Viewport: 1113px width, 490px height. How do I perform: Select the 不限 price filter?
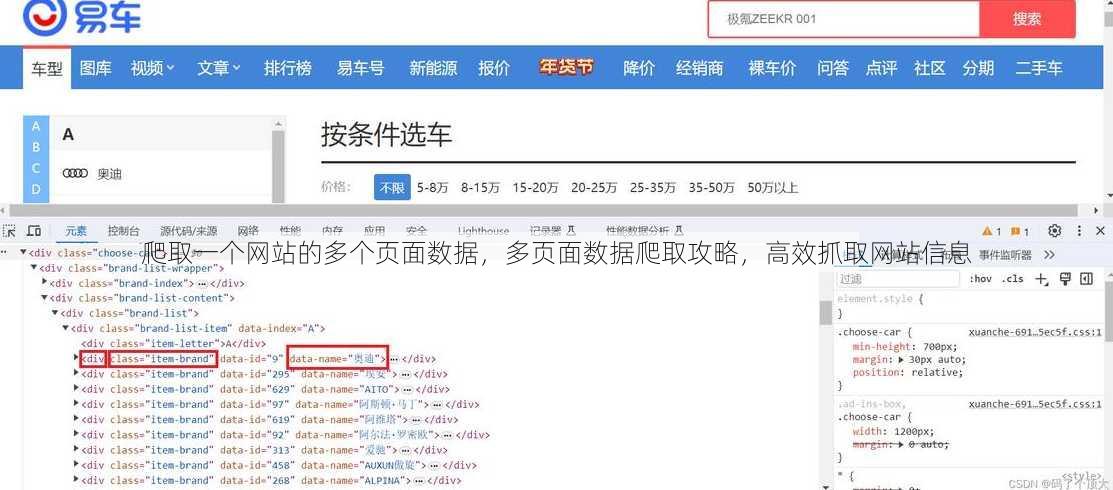392,187
